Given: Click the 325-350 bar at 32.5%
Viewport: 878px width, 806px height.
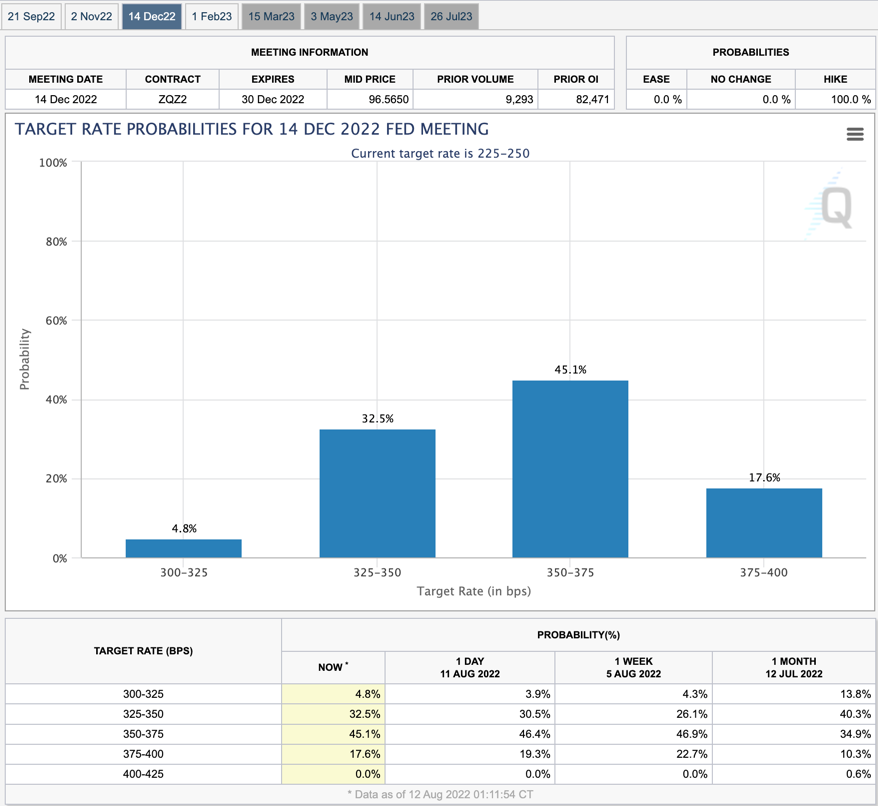Looking at the screenshot, I should pyautogui.click(x=377, y=493).
